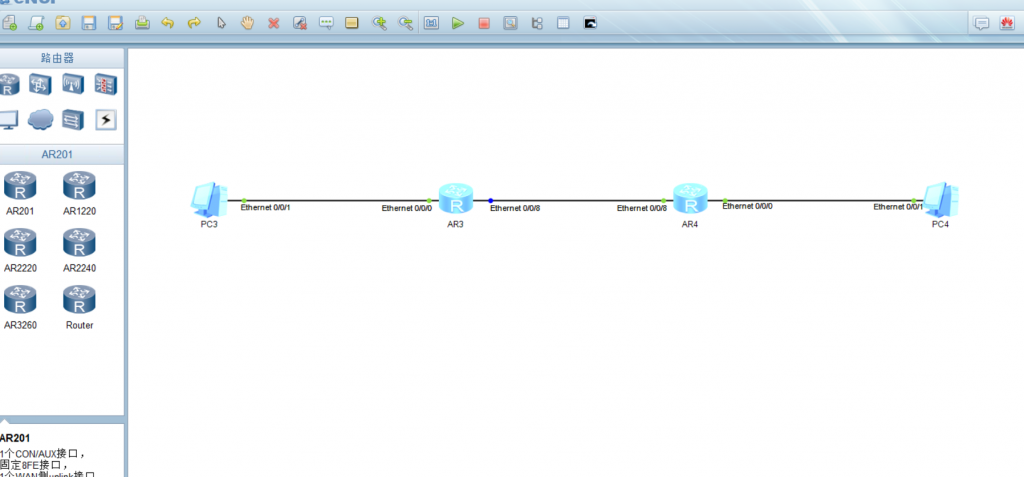Select the hand pan tool
Screen dimensions: 1024x477
247,24
